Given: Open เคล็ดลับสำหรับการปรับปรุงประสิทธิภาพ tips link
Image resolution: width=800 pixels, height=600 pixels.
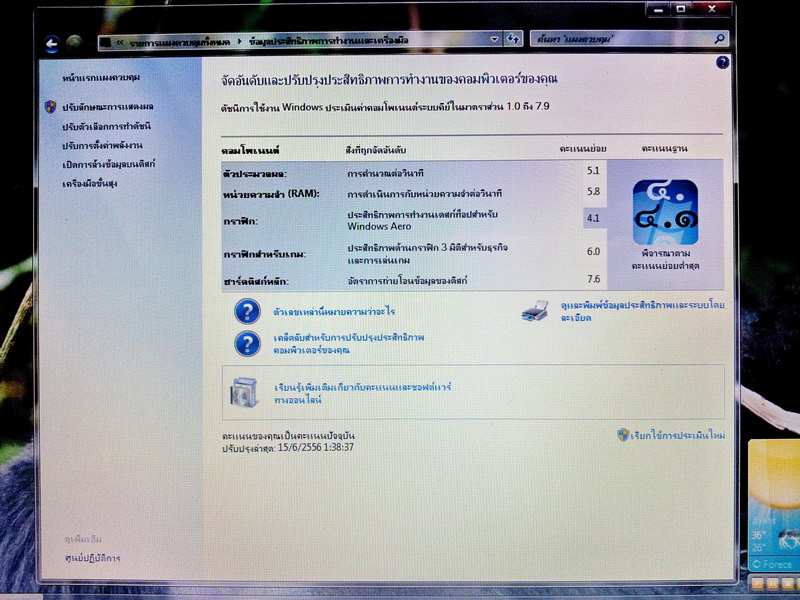Looking at the screenshot, I should 348,343.
